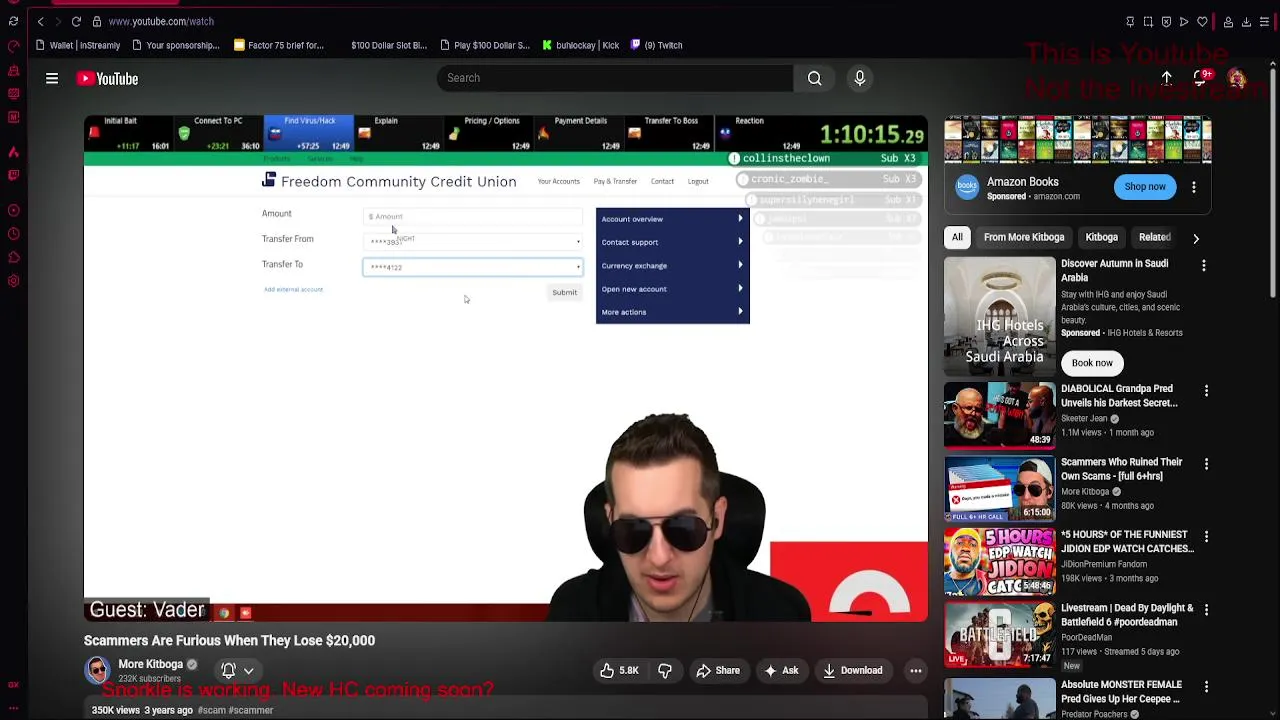Start voice search with the microphone
This screenshot has height=720, width=1280.
pos(860,78)
